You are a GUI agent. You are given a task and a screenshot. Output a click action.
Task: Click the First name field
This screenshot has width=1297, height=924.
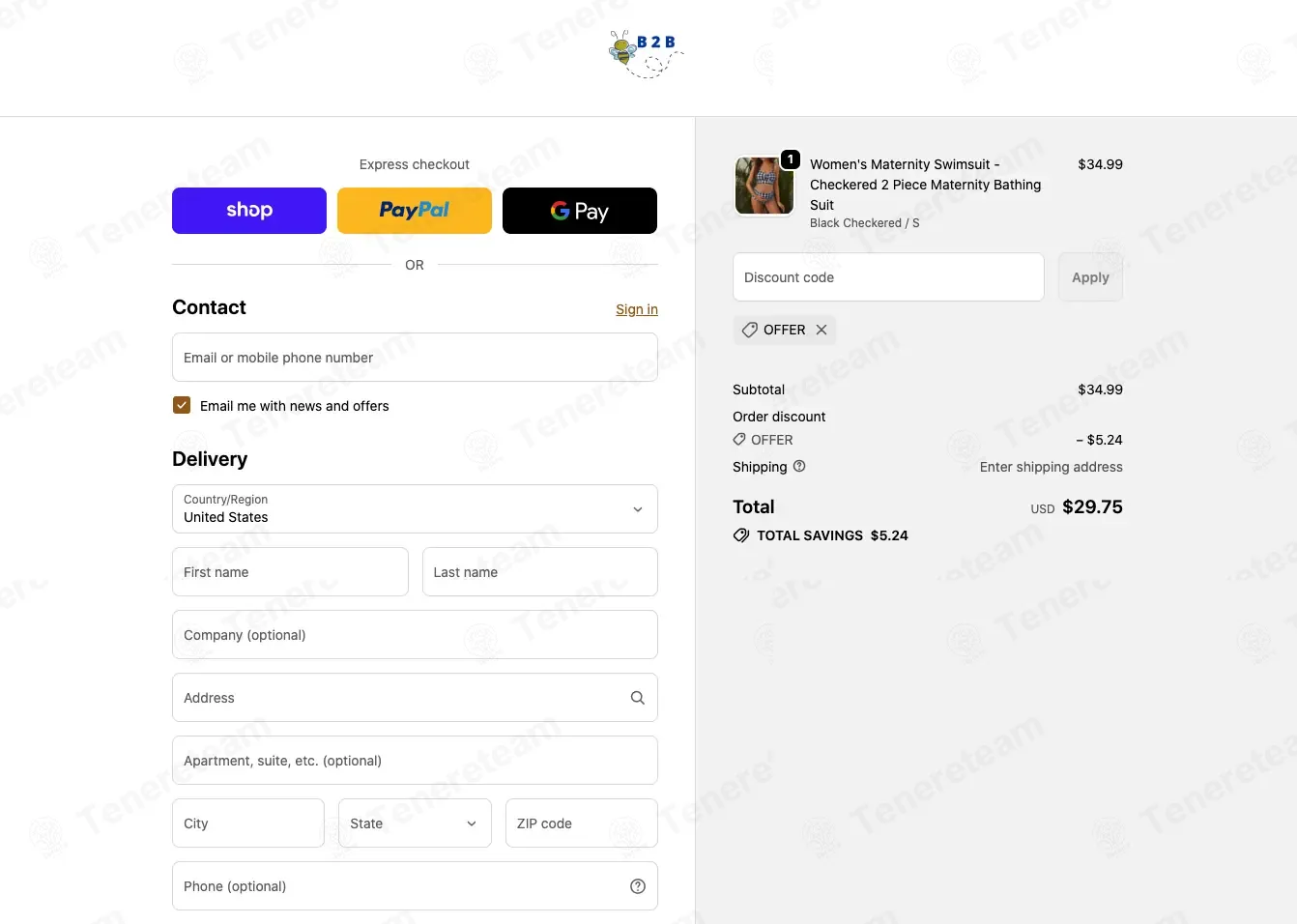pos(290,572)
